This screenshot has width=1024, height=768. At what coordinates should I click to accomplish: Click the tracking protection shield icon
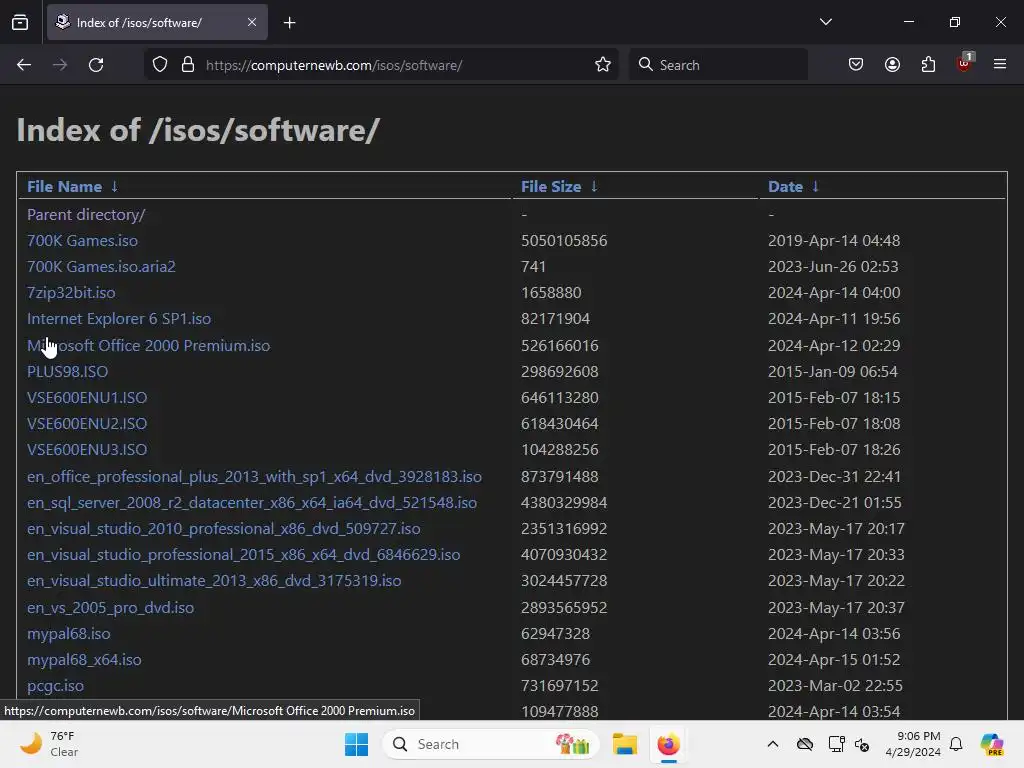[x=160, y=65]
